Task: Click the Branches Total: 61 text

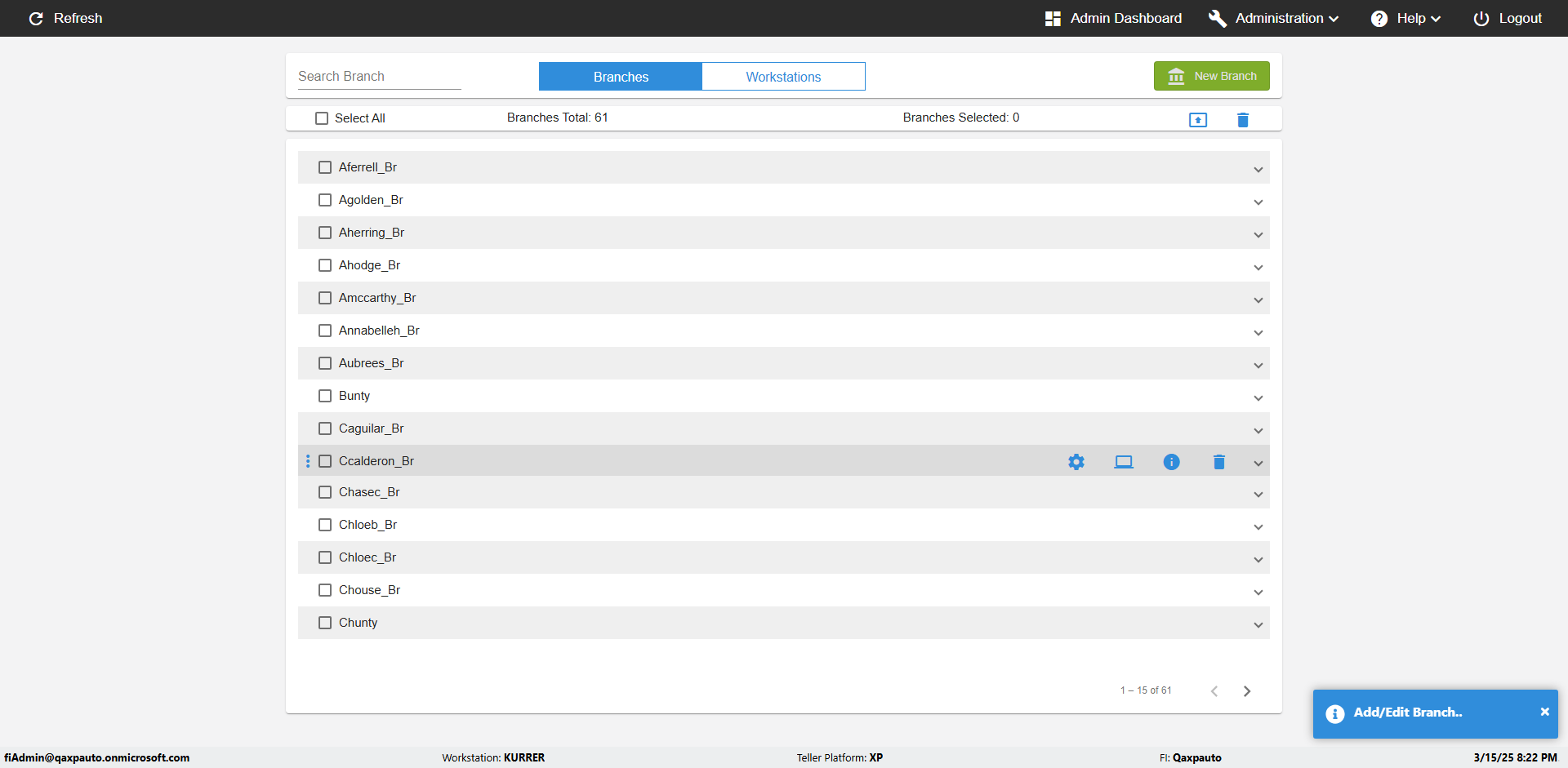Action: coord(558,118)
